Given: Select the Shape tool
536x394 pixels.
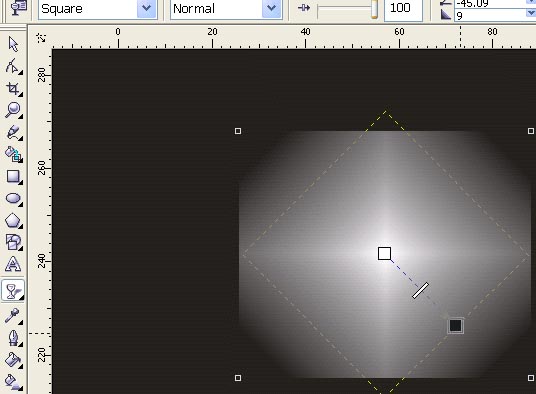Looking at the screenshot, I should tap(13, 66).
